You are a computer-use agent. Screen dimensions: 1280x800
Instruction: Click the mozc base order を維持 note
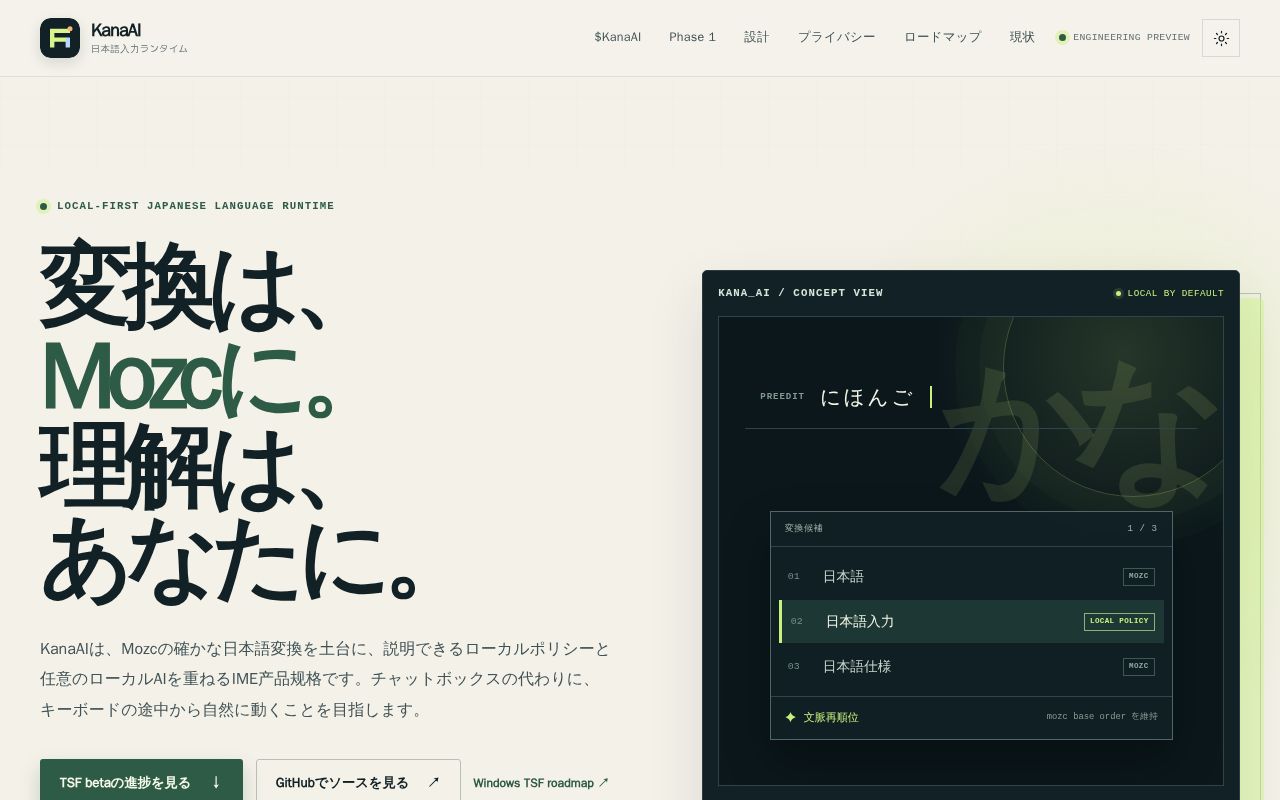(x=1102, y=717)
